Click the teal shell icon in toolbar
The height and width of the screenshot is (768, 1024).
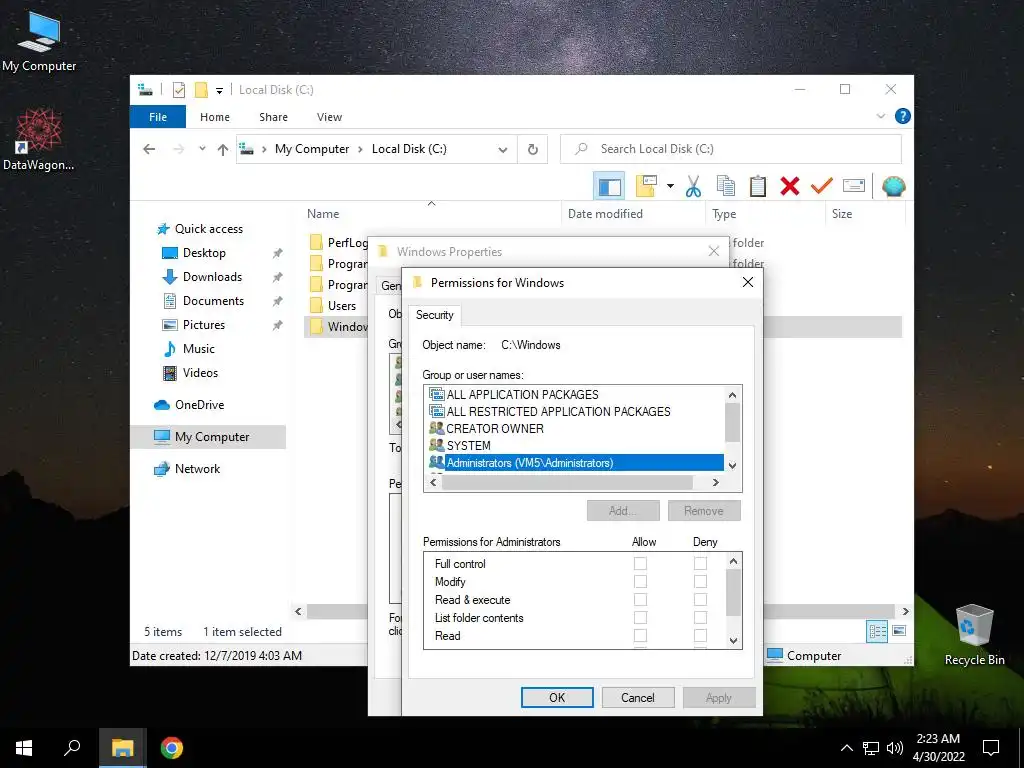click(x=893, y=187)
